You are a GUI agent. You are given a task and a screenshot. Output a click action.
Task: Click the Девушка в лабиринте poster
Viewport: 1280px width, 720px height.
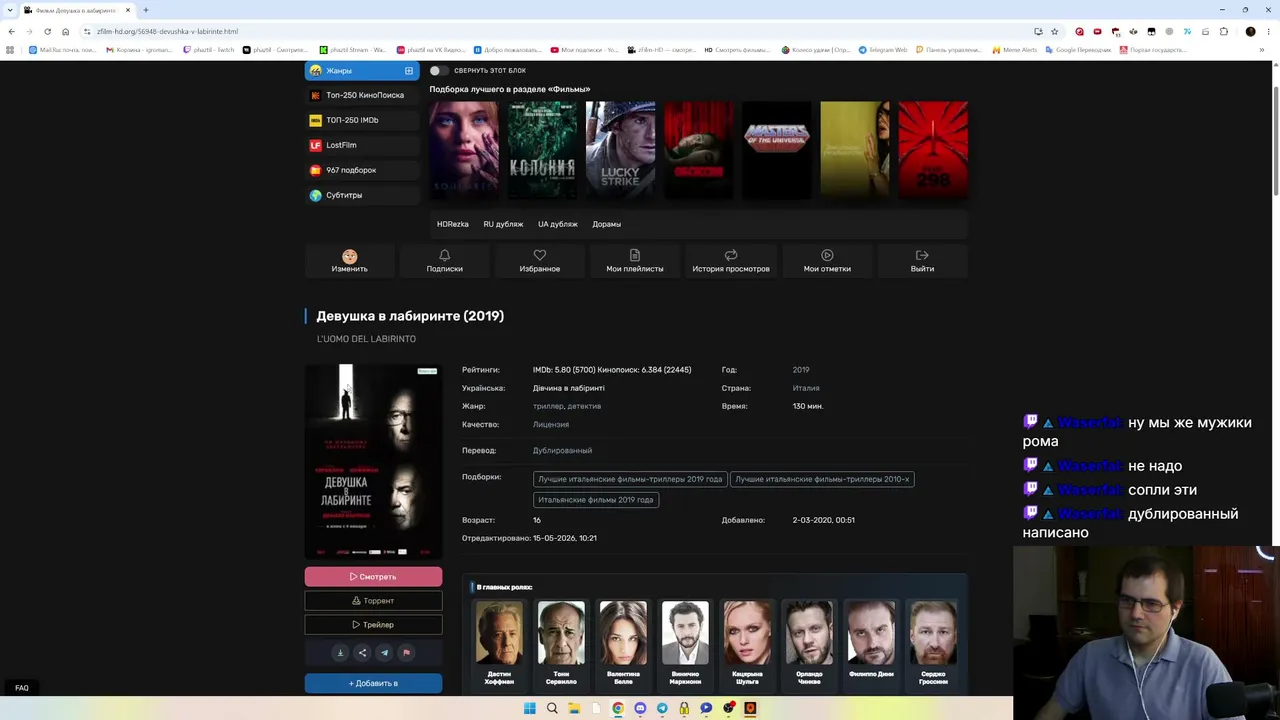tap(373, 461)
